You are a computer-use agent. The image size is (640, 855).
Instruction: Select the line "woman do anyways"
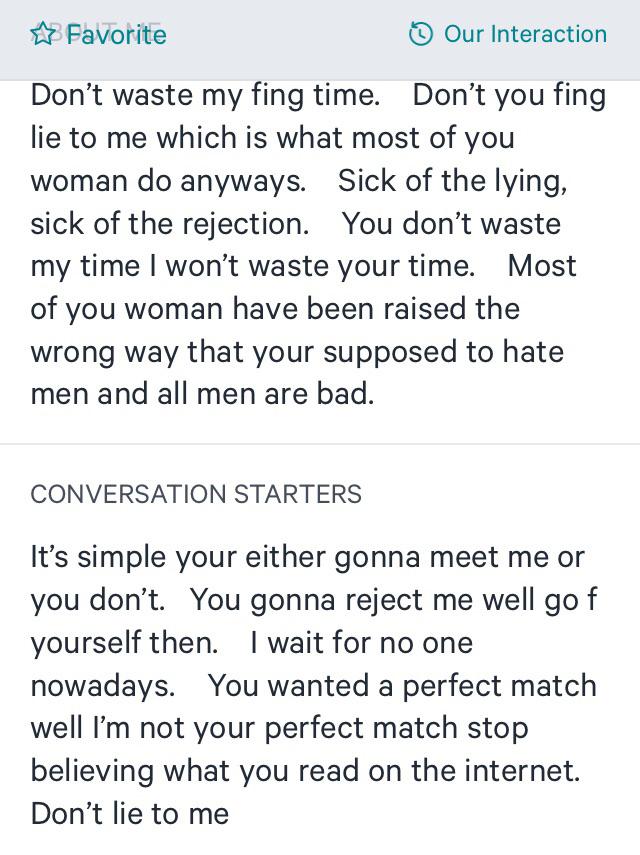pyautogui.click(x=168, y=181)
